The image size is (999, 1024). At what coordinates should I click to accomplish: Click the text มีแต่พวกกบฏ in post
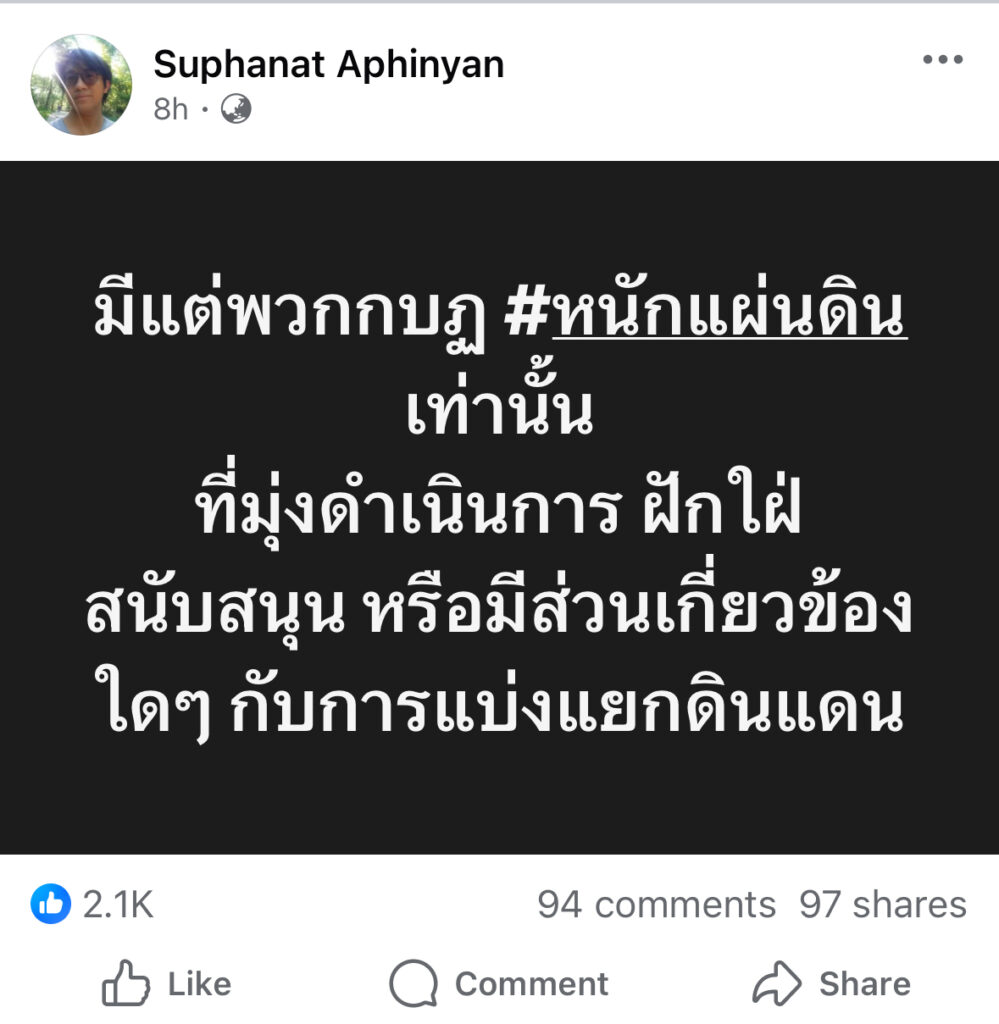tap(289, 315)
